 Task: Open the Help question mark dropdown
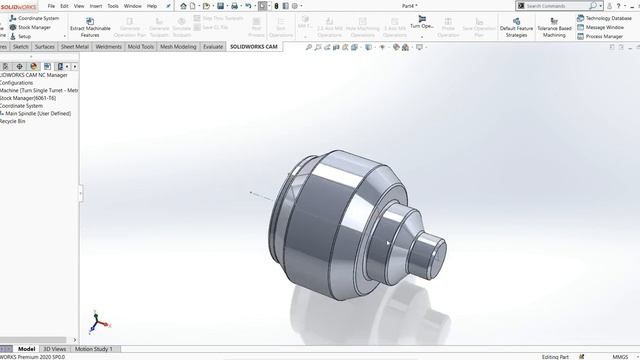click(625, 6)
